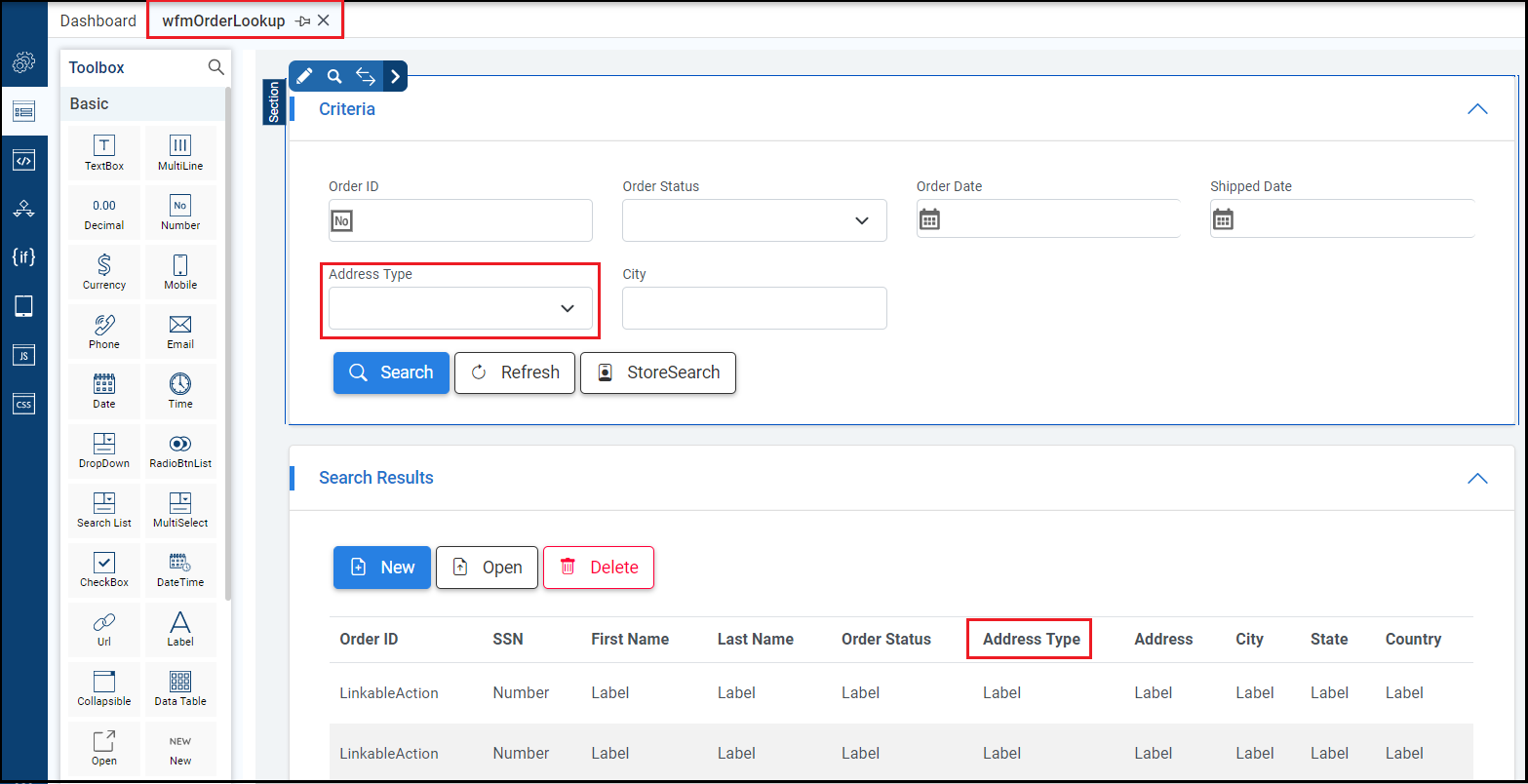Screen dimensions: 1528x784
Task: Select the wfmOrderLookup tab
Action: point(223,20)
